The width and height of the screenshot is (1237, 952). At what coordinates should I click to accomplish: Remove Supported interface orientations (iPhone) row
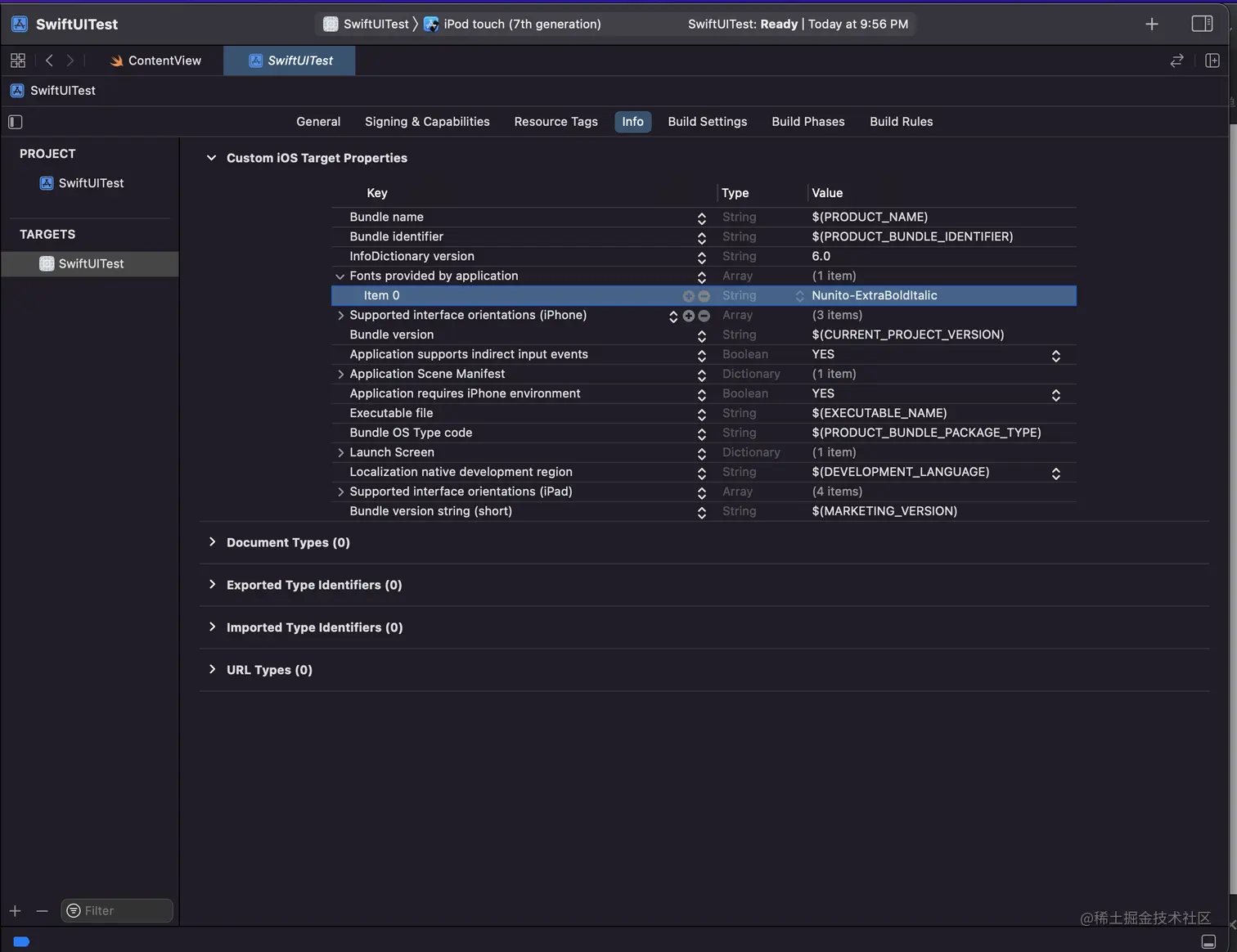(x=704, y=316)
